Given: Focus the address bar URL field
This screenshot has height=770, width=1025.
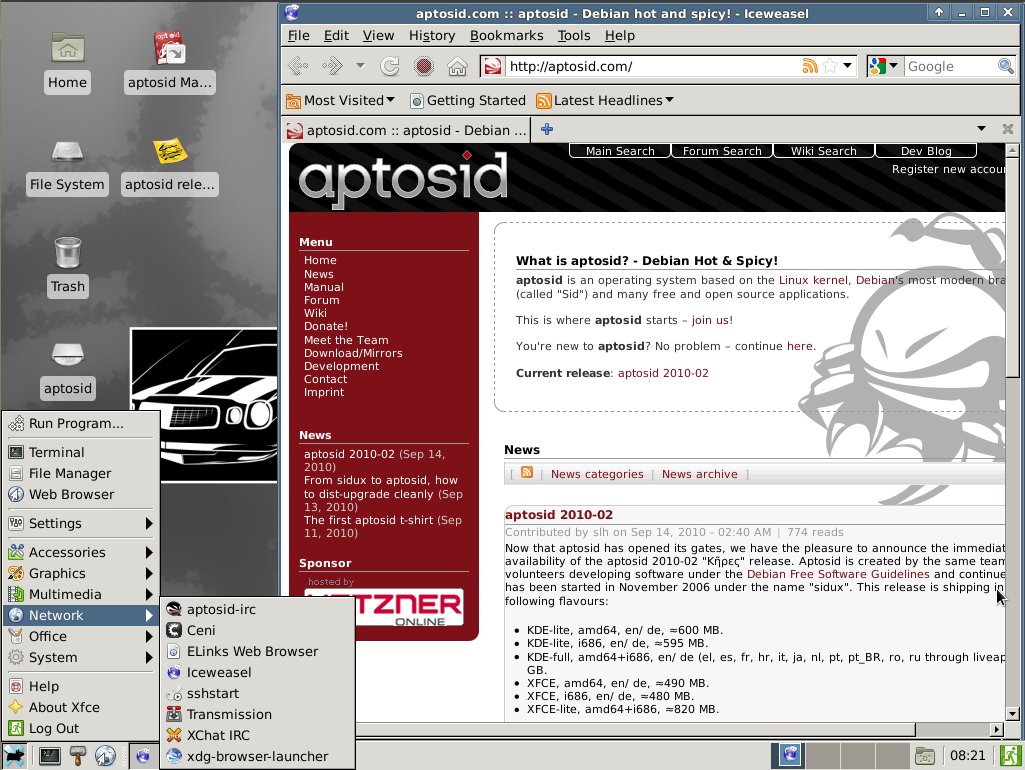Looking at the screenshot, I should tap(652, 66).
